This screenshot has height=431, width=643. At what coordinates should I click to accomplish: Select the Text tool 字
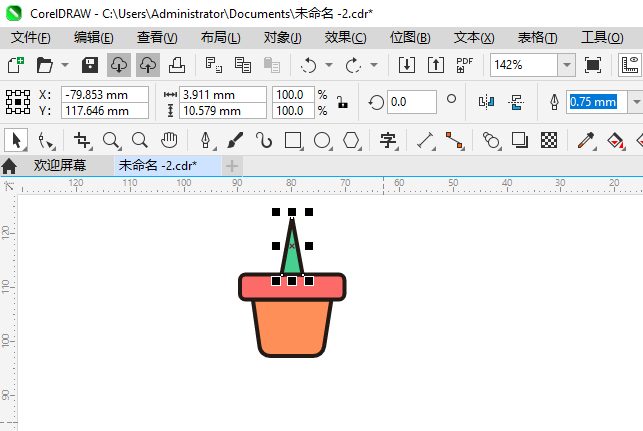coord(388,141)
